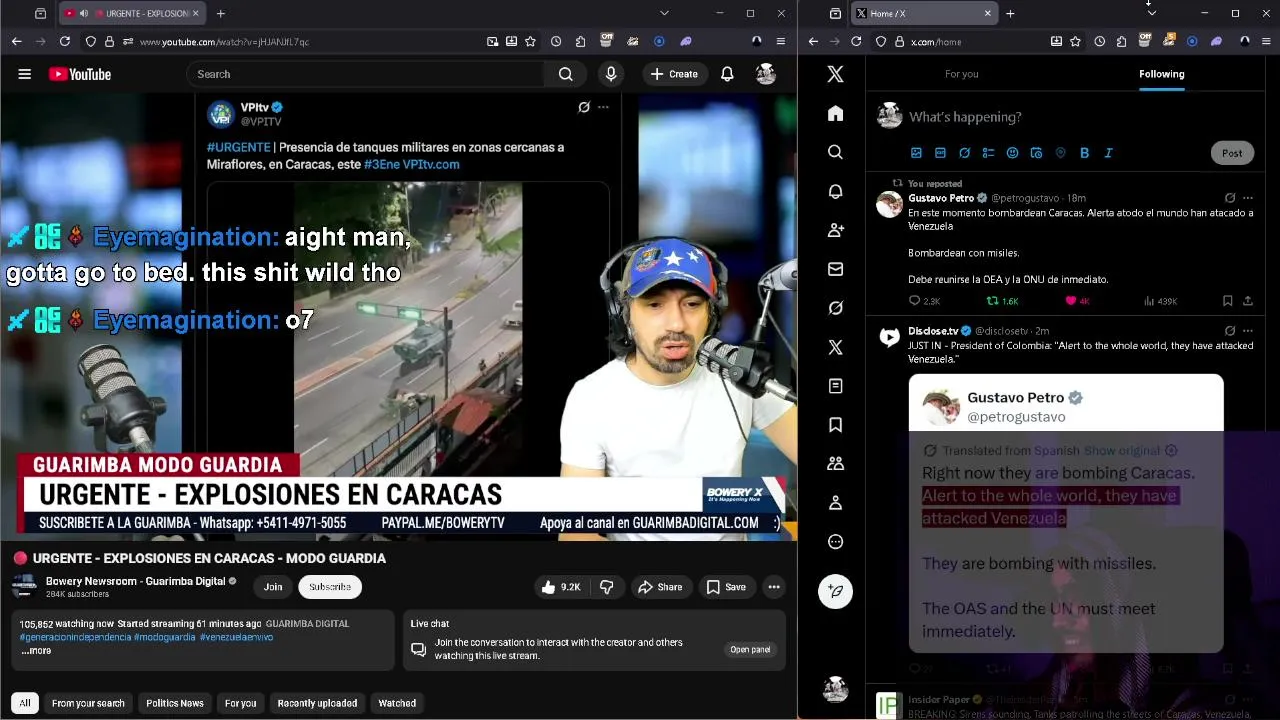Save the video to a playlist
Screen dimensions: 1280x720
point(726,587)
